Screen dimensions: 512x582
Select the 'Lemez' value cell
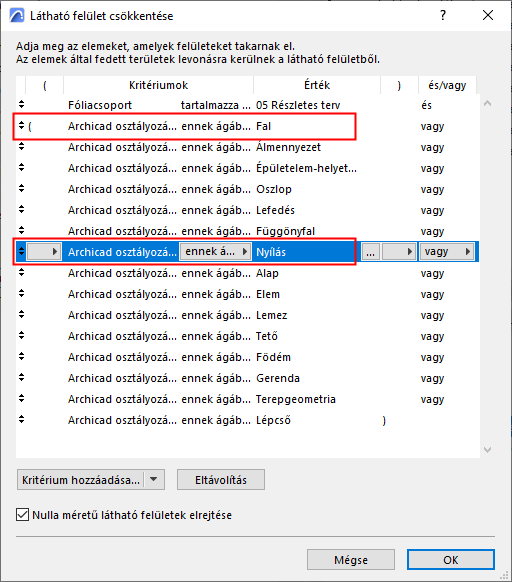pyautogui.click(x=272, y=315)
